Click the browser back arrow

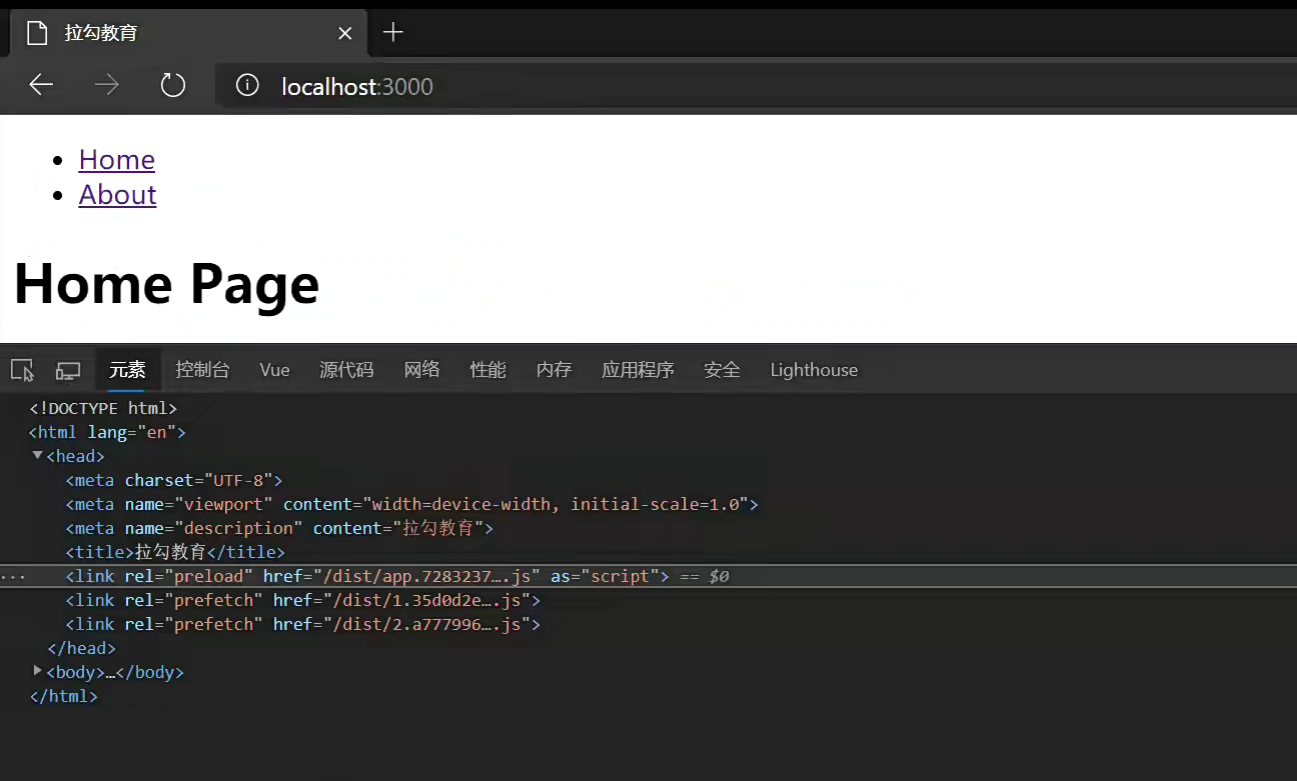click(x=41, y=86)
